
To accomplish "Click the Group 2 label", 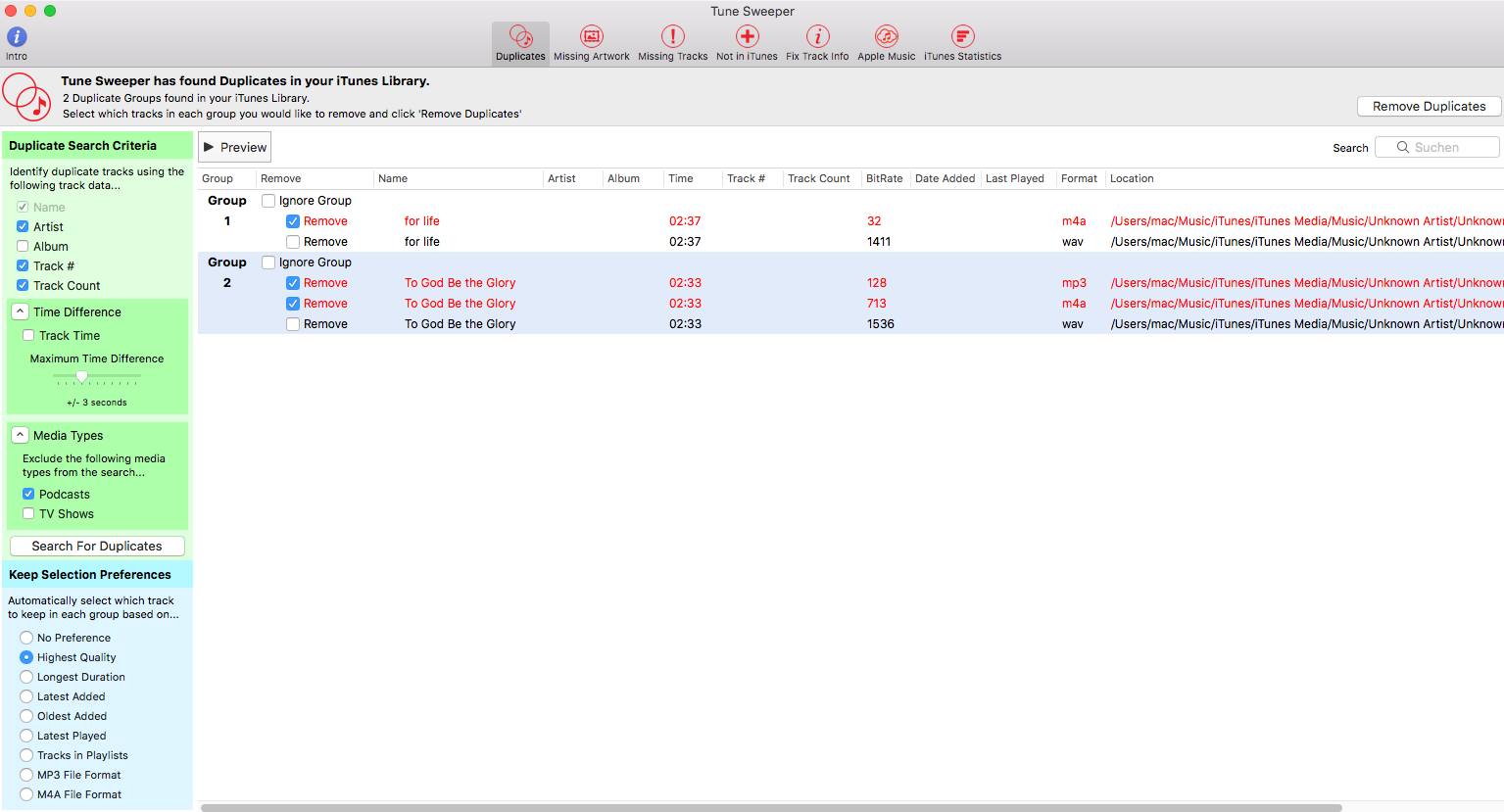I will tap(226, 272).
